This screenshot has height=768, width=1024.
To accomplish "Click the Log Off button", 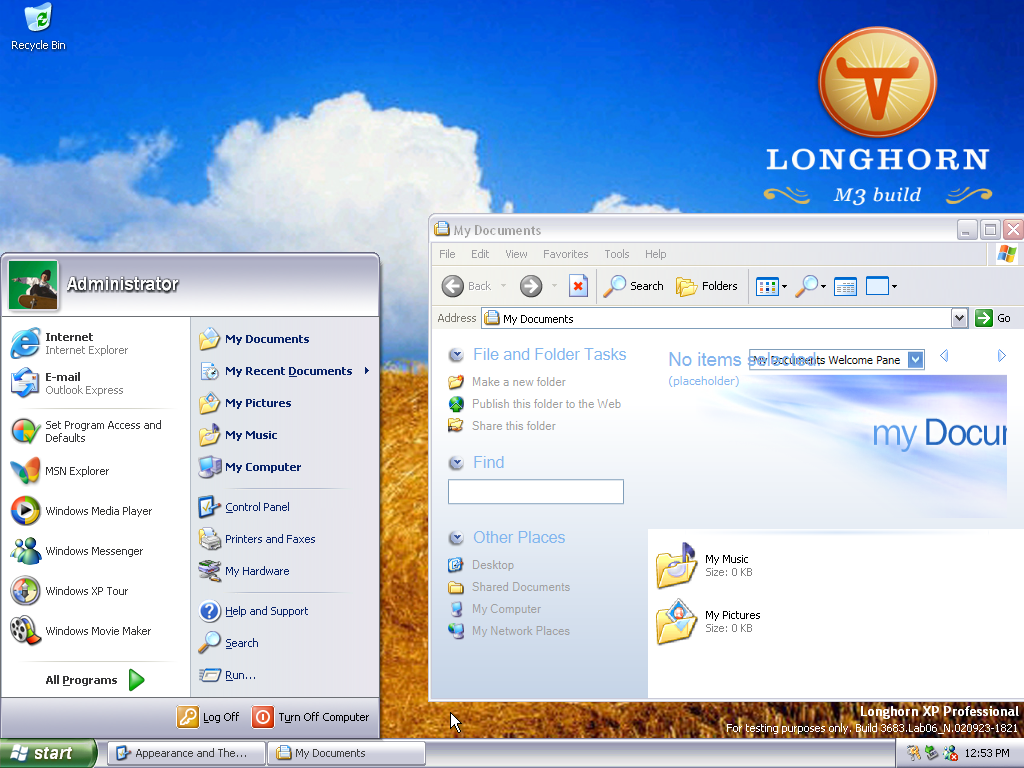I will tap(208, 716).
